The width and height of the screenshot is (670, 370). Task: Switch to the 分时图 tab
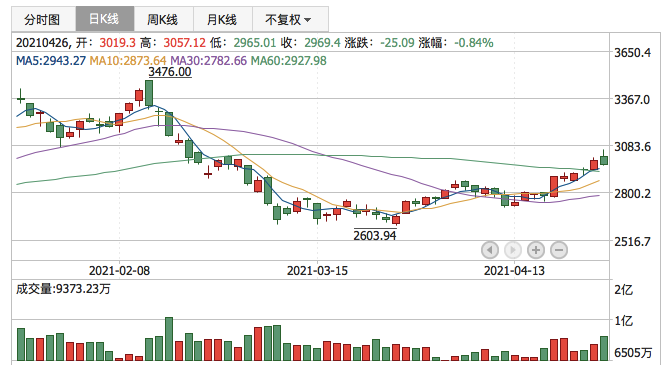point(44,19)
